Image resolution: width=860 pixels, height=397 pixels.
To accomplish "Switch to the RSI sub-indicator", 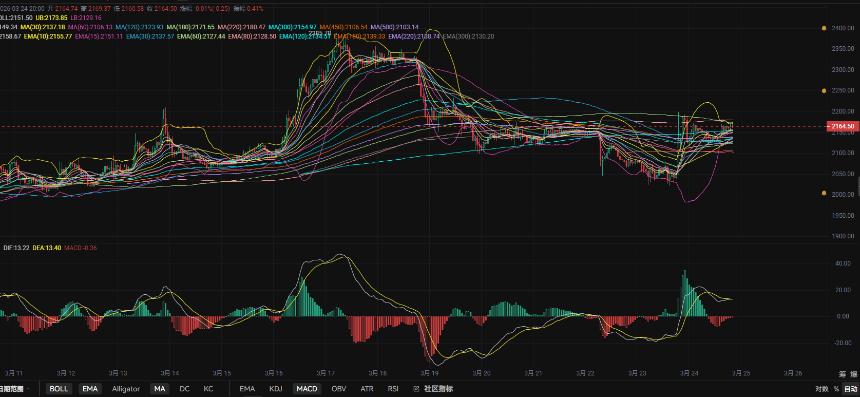I will pyautogui.click(x=393, y=389).
